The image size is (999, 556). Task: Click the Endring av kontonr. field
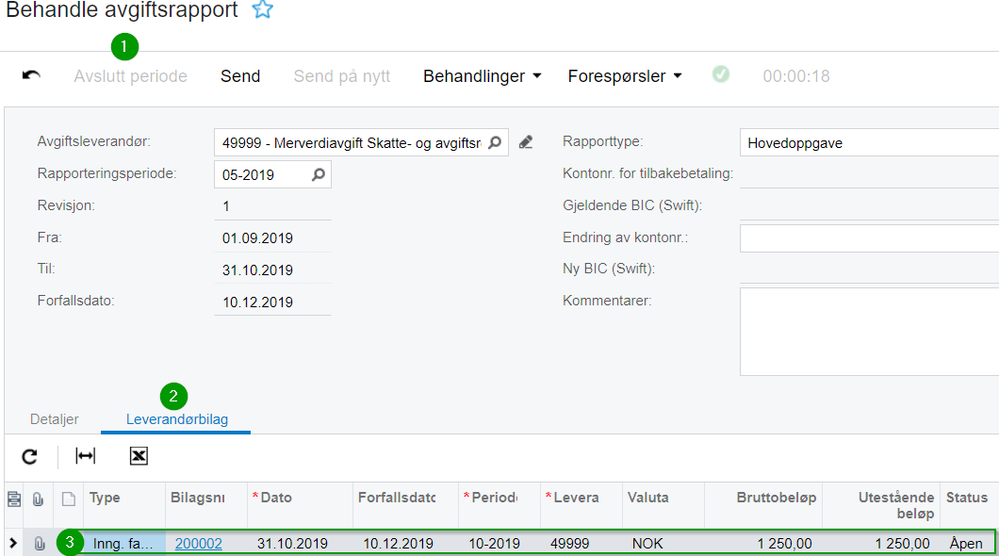tap(869, 238)
